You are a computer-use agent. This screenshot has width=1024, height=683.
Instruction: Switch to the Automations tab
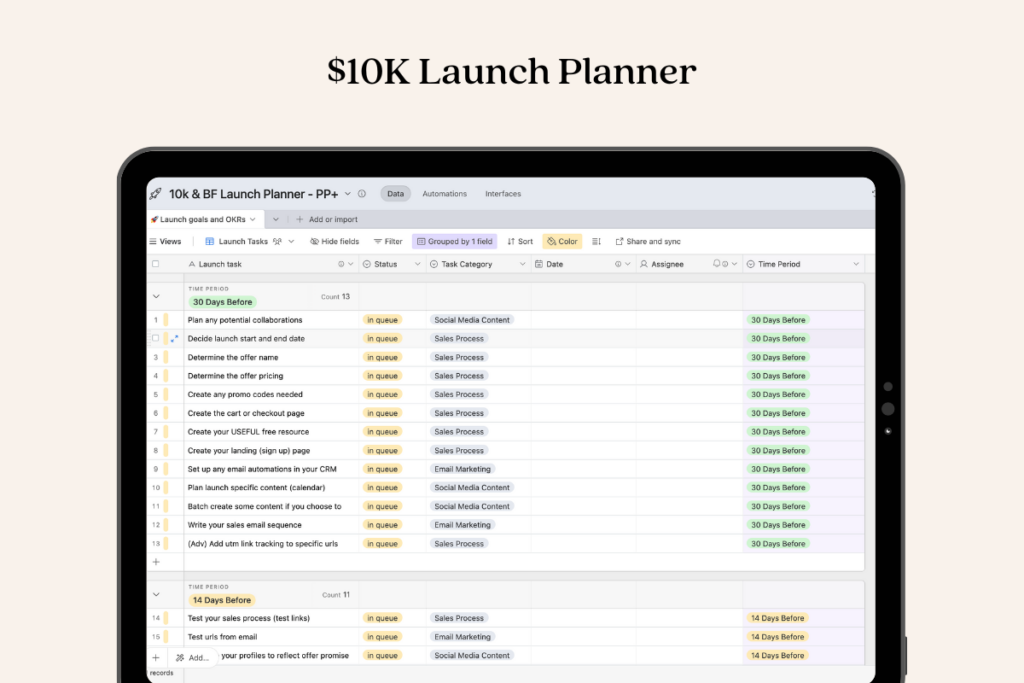tap(444, 194)
